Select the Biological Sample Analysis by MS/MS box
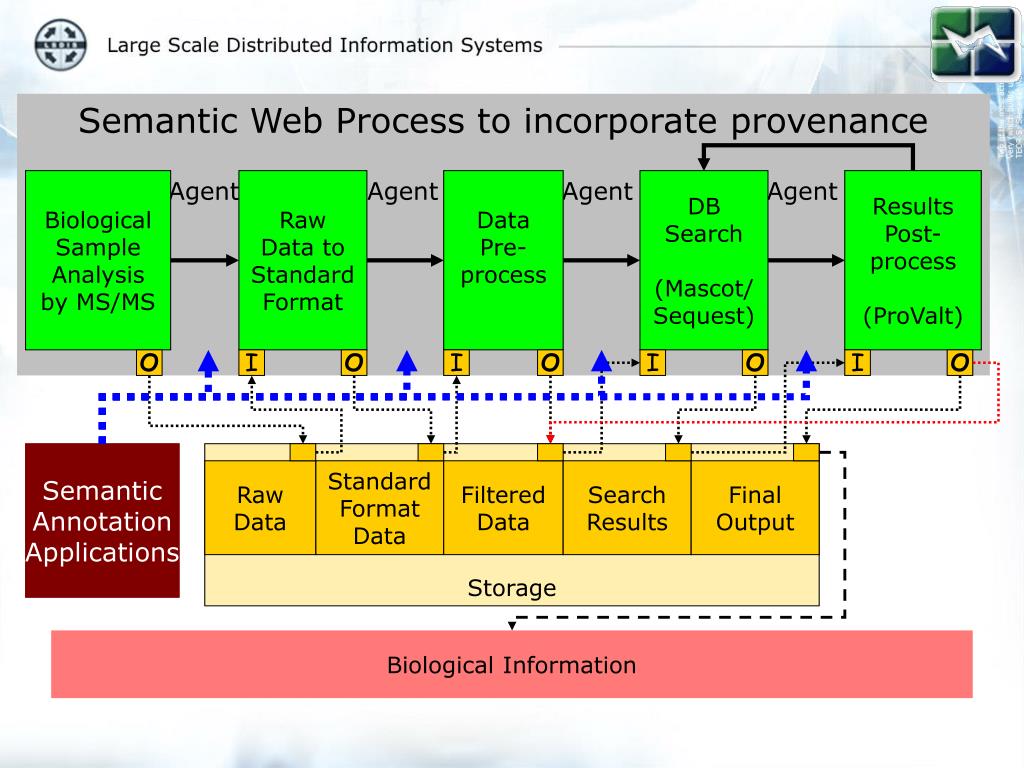 pyautogui.click(x=98, y=260)
